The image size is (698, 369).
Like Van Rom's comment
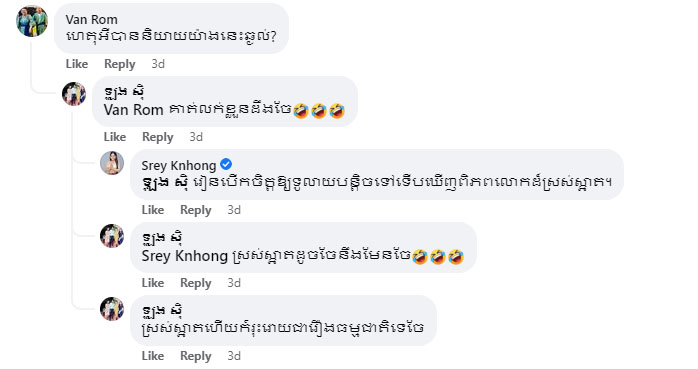coord(77,64)
